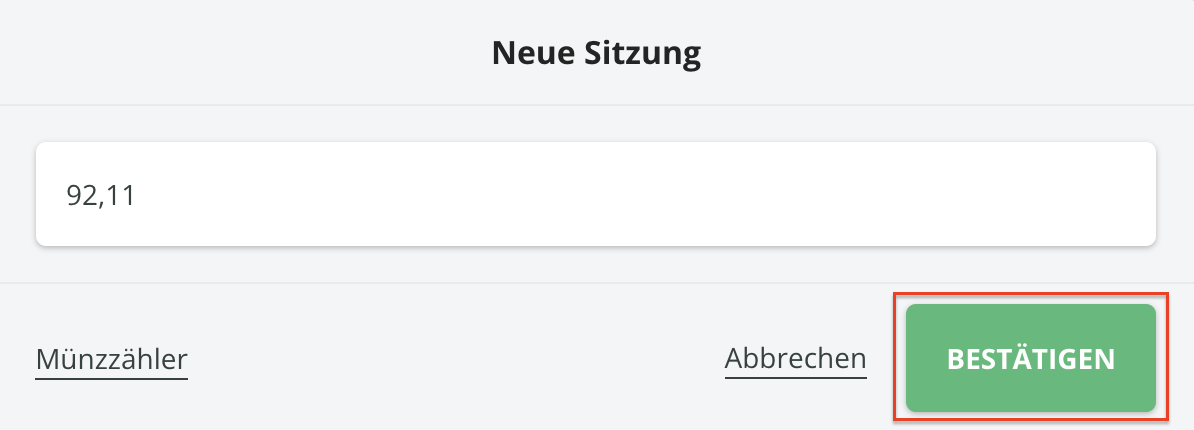
Task: Tap the Münzzähler option at bottom left
Action: 112,359
